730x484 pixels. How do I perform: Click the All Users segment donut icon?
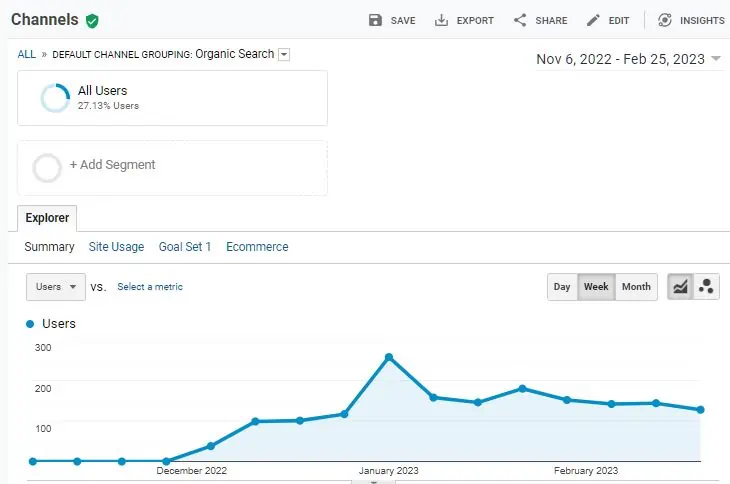55,98
